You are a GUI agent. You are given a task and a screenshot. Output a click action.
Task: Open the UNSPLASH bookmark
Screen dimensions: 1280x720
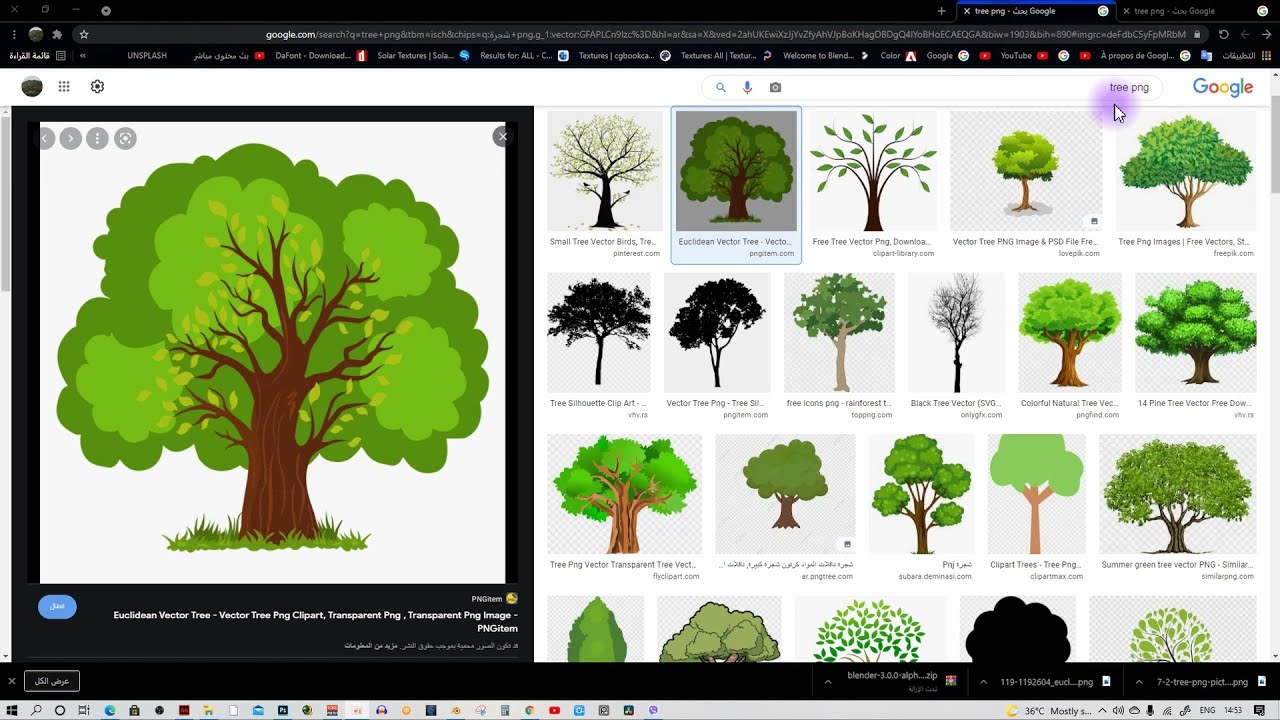(147, 56)
